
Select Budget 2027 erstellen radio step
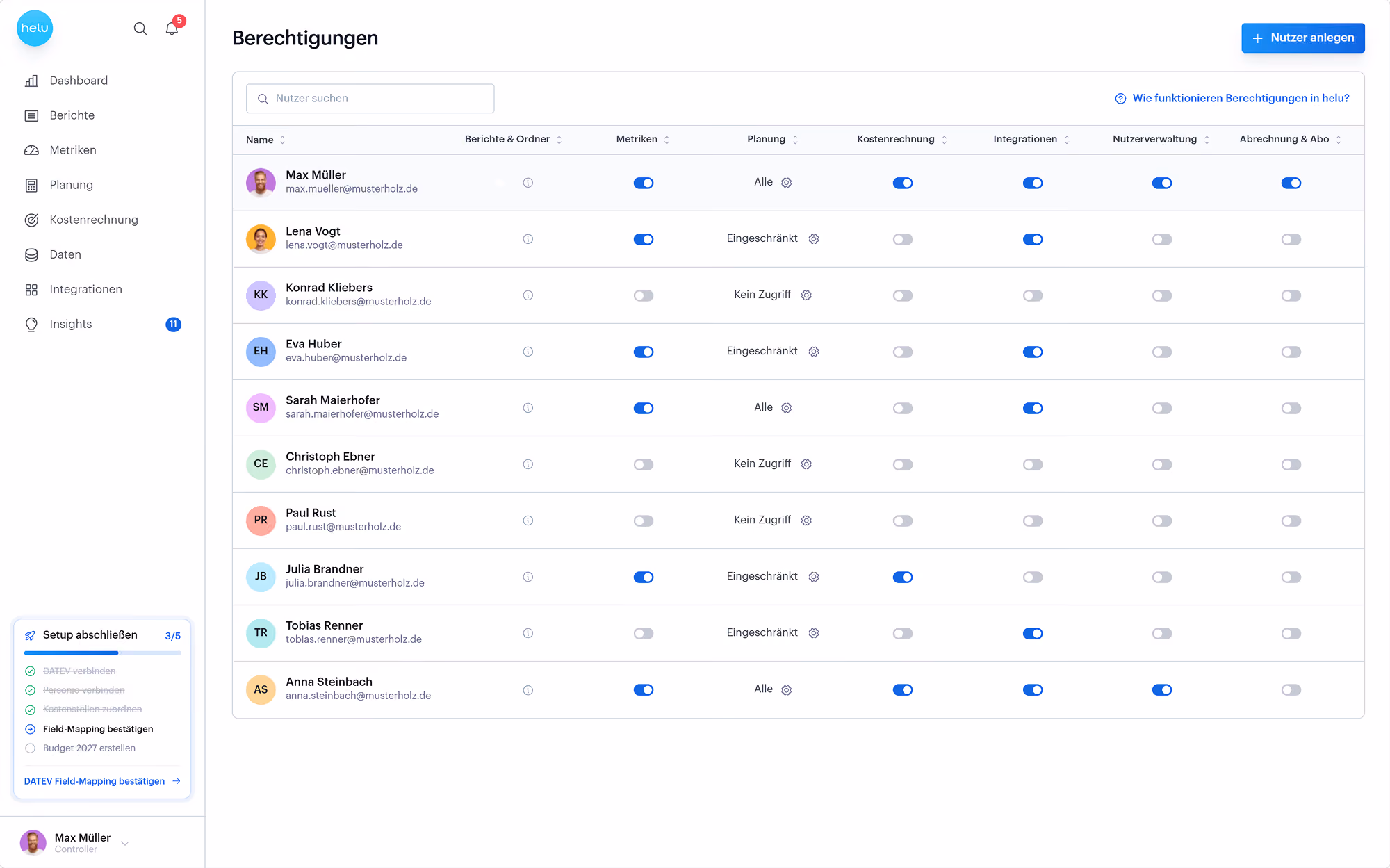click(x=30, y=748)
